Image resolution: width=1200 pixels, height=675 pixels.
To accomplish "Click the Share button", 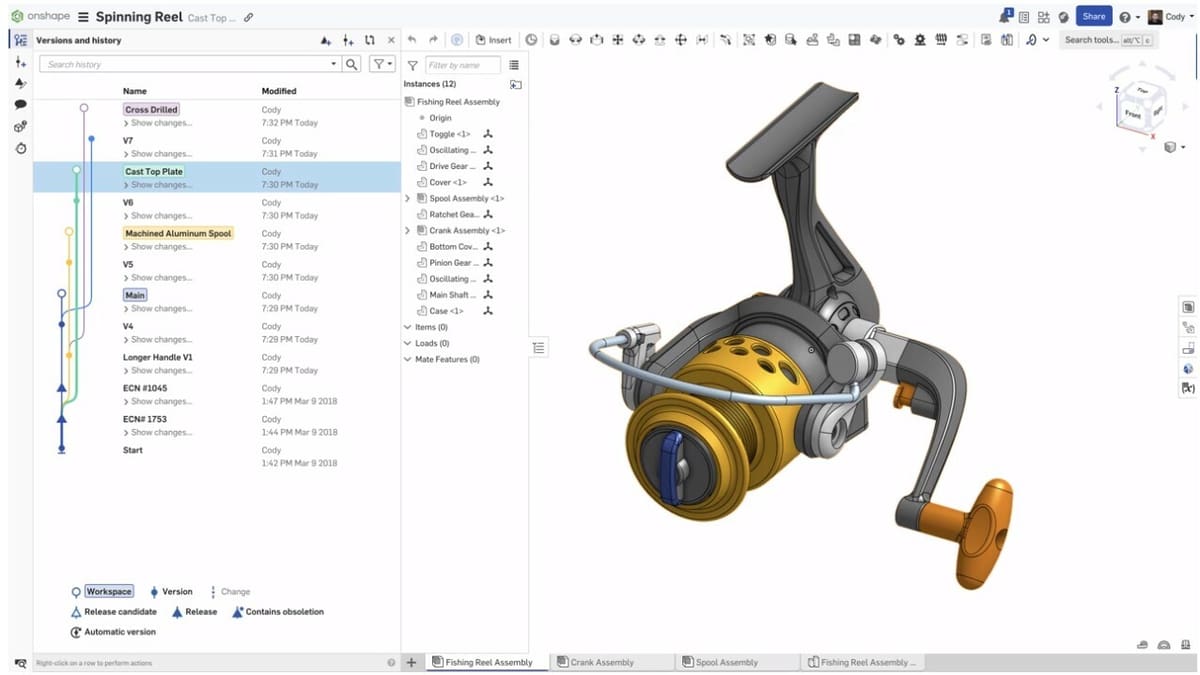I will pyautogui.click(x=1094, y=16).
